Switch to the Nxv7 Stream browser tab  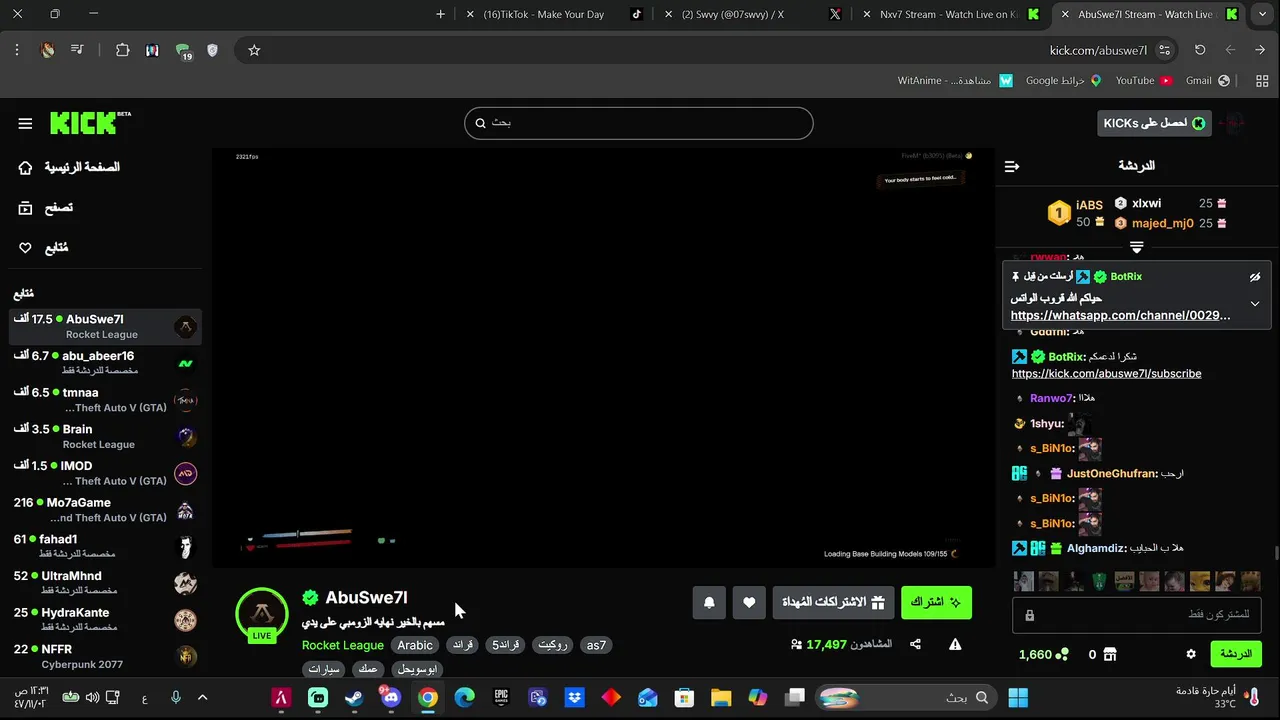[x=950, y=14]
